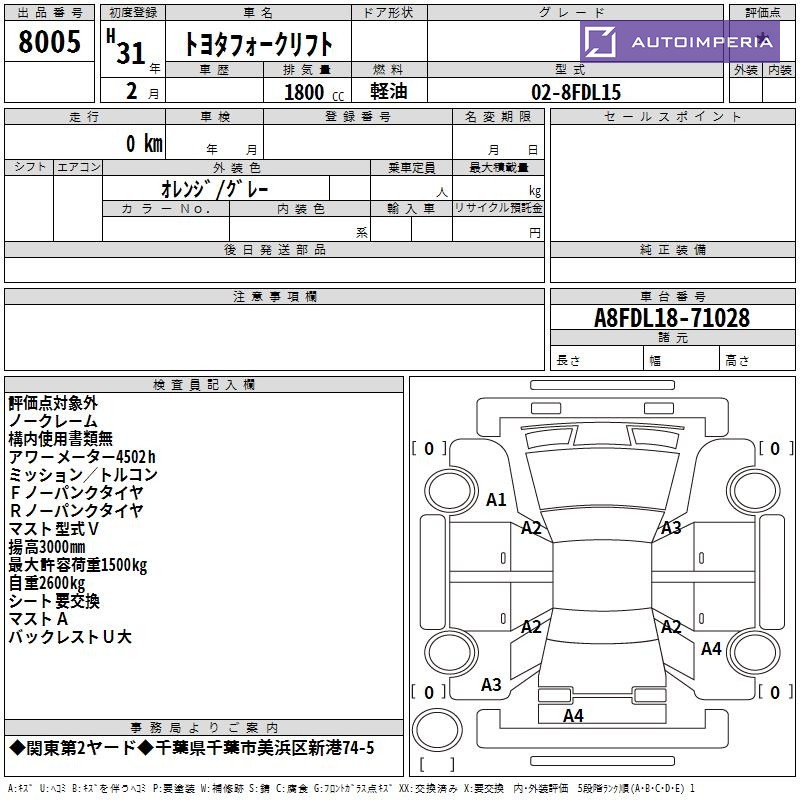The width and height of the screenshot is (800, 800).
Task: Select the シフト header
Action: pyautogui.click(x=29, y=167)
